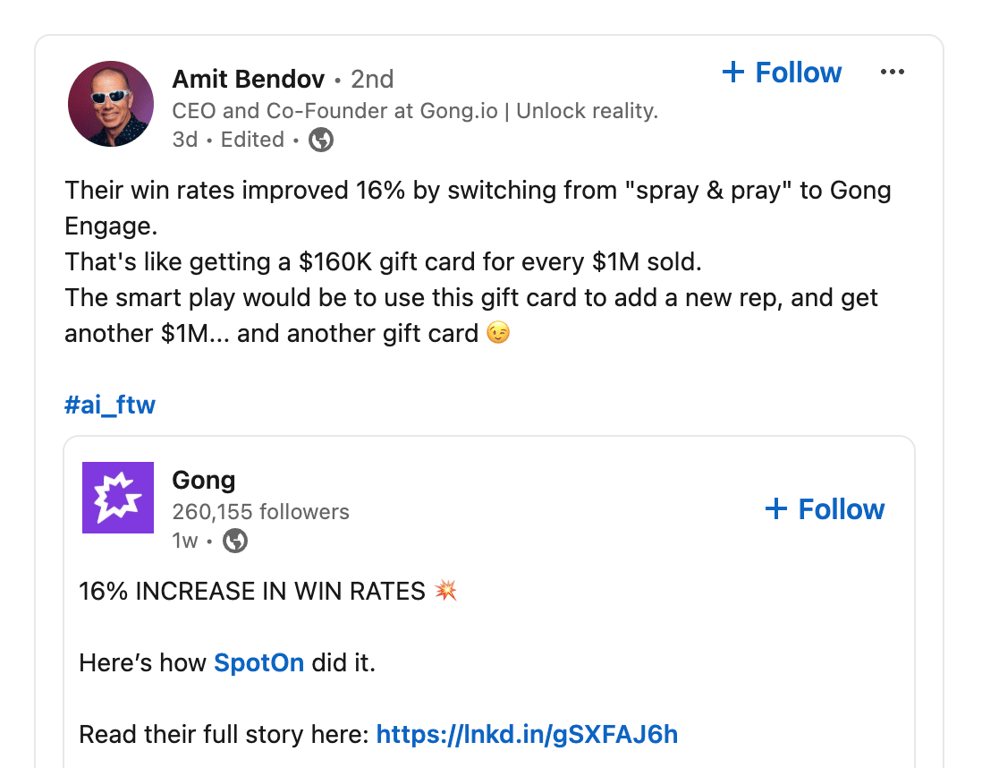Click the globe icon on Gong's post
The image size is (982, 768).
coord(235,541)
